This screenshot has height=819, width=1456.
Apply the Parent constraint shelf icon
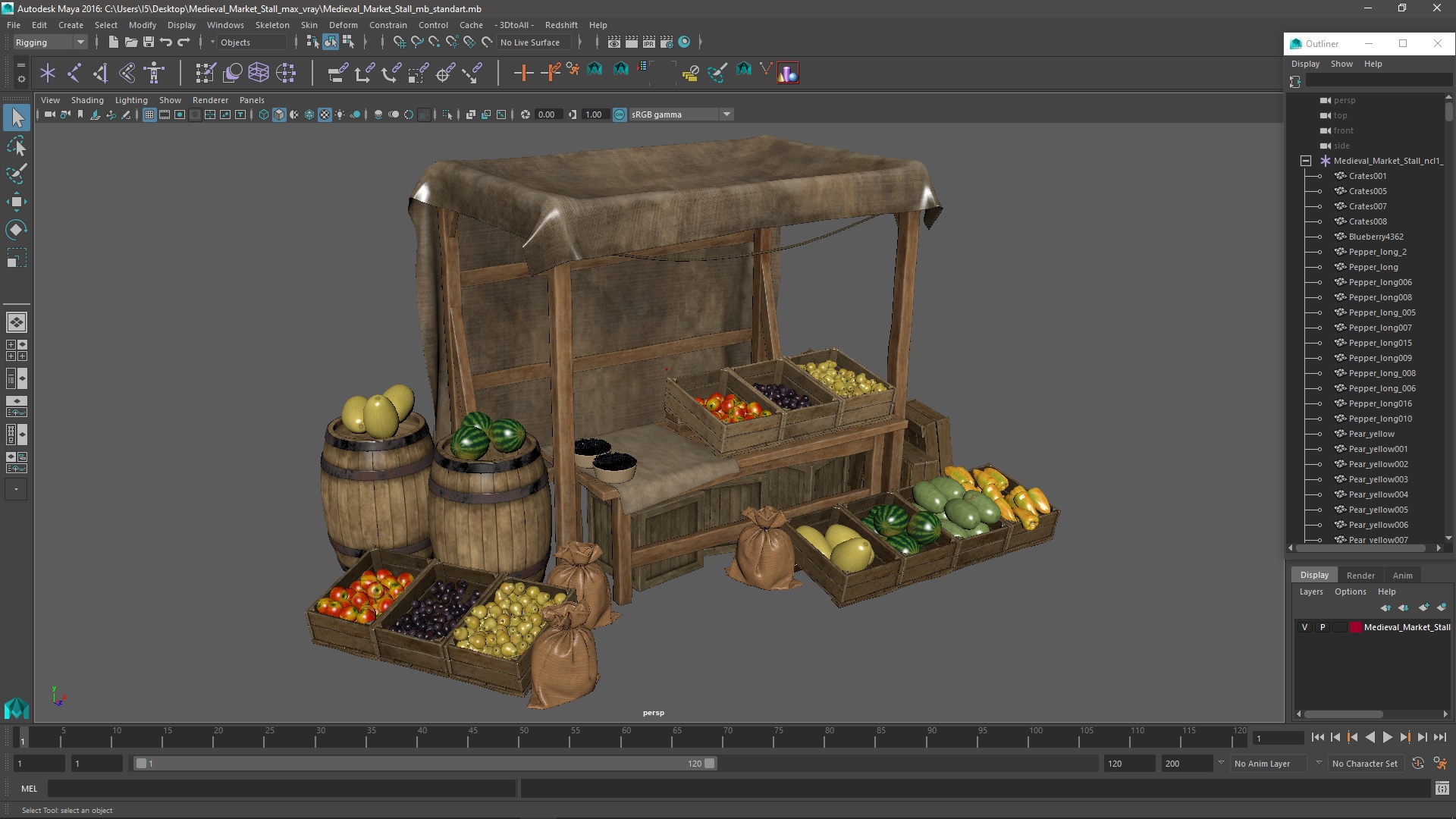pos(338,73)
